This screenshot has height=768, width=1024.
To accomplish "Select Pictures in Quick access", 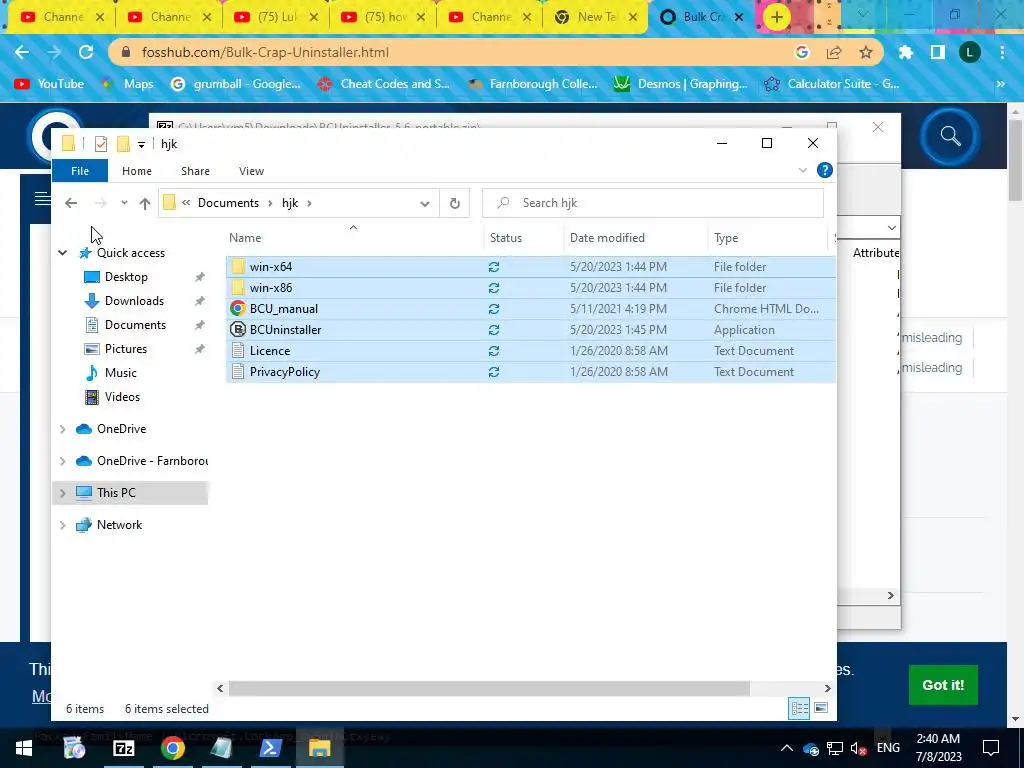I will pos(125,349).
